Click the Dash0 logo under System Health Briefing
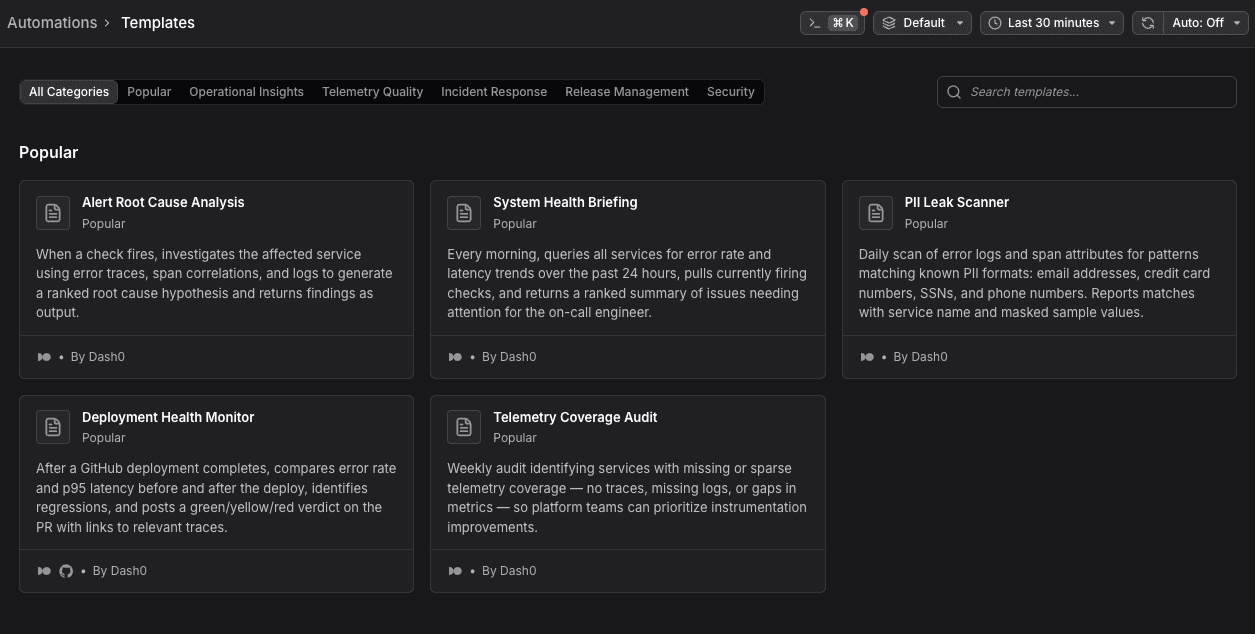 (455, 357)
